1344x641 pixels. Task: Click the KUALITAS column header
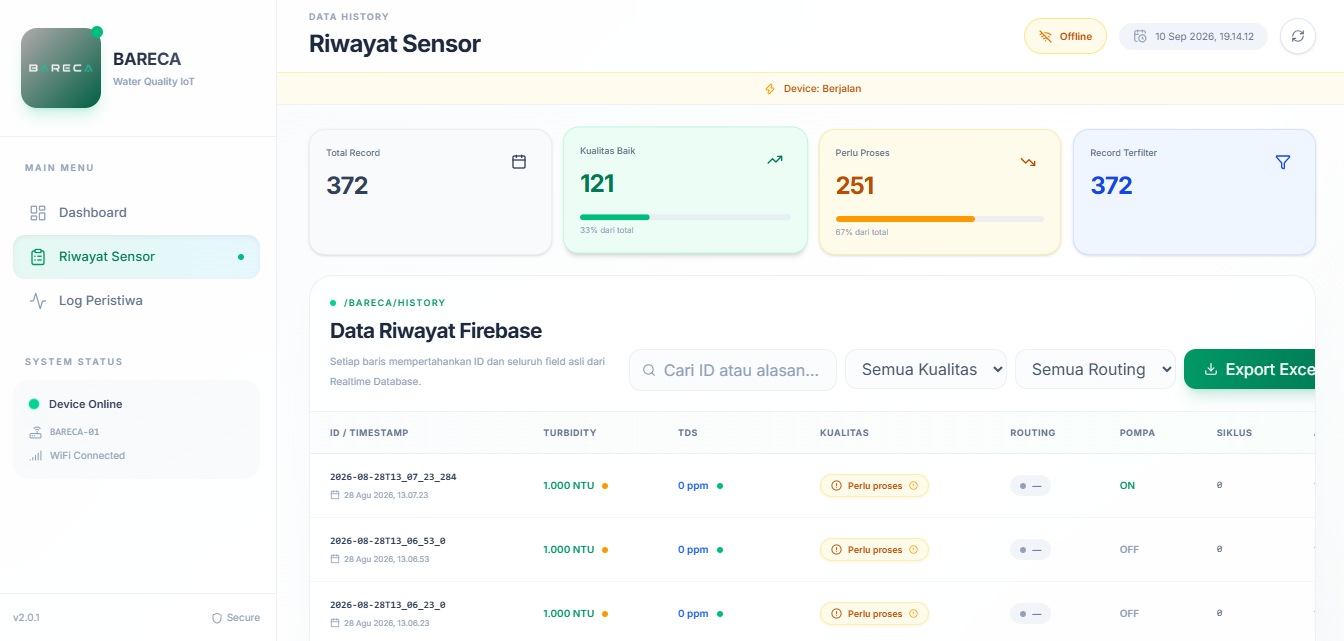(x=844, y=433)
